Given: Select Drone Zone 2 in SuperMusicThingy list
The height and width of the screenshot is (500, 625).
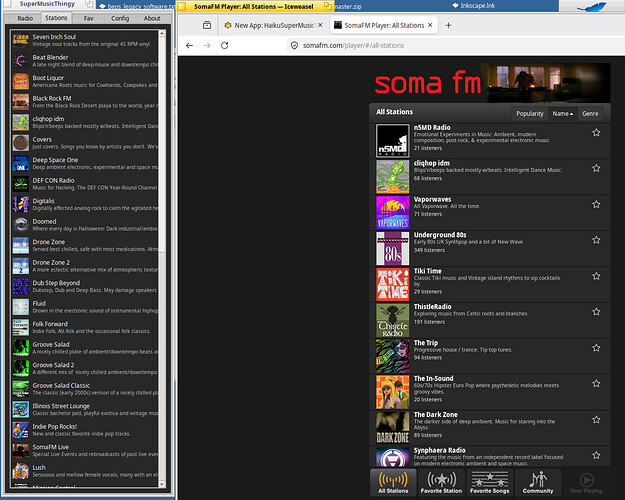Looking at the screenshot, I should [x=85, y=266].
